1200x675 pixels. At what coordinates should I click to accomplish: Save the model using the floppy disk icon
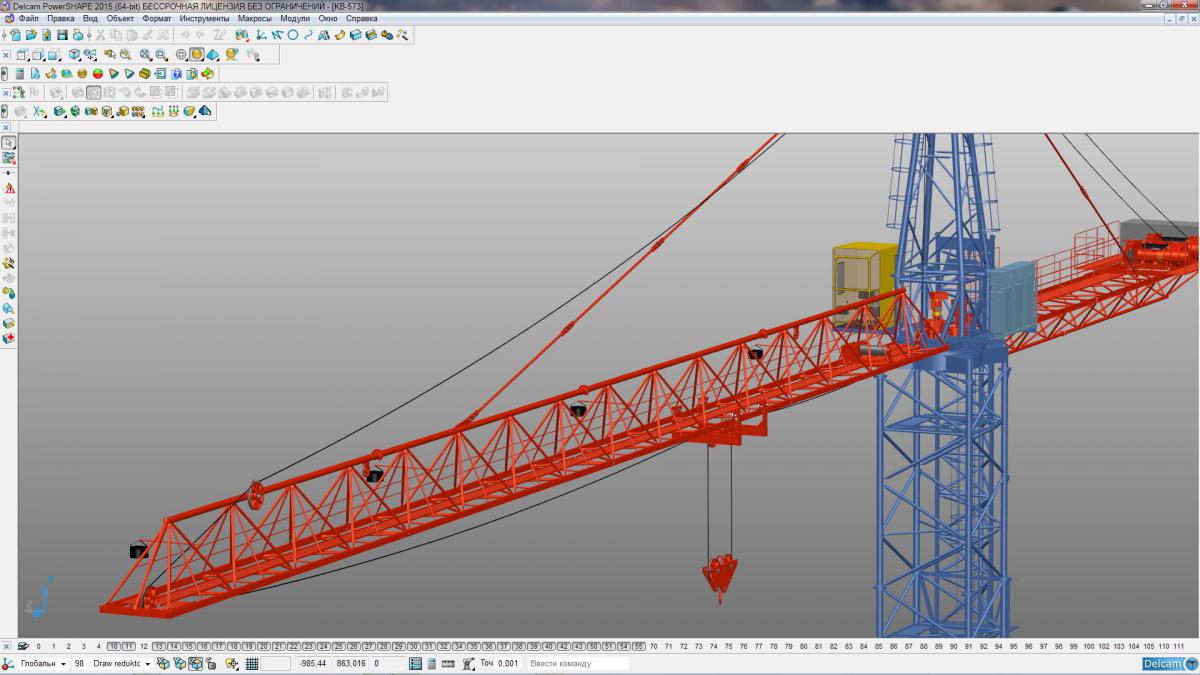click(x=62, y=35)
